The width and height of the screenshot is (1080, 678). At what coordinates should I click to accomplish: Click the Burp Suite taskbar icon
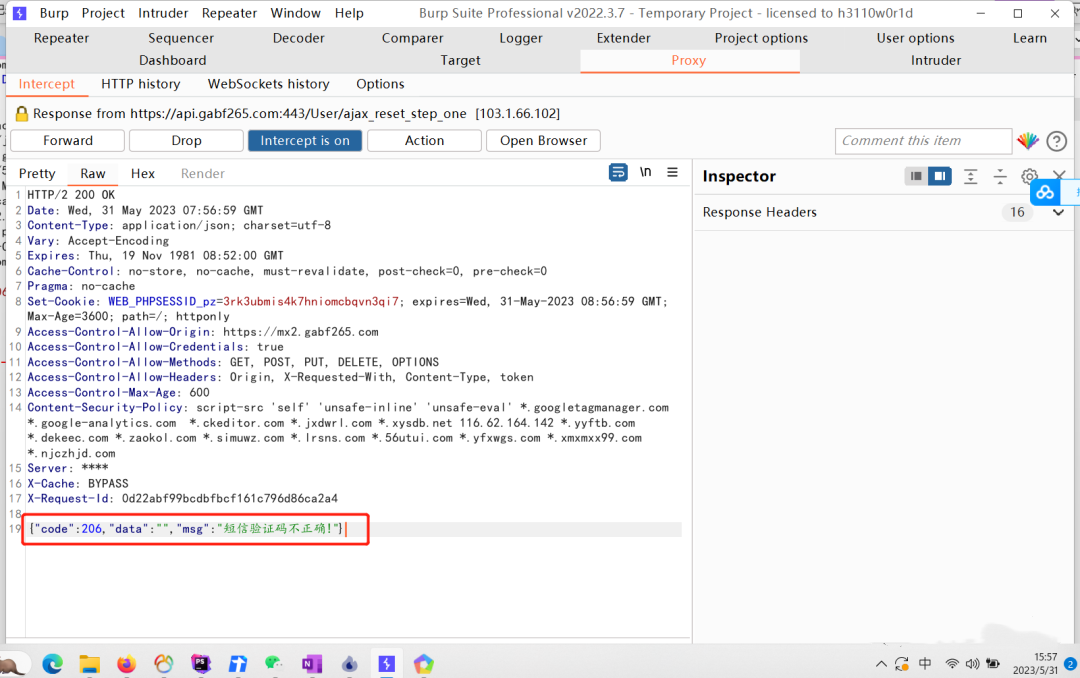(x=386, y=664)
